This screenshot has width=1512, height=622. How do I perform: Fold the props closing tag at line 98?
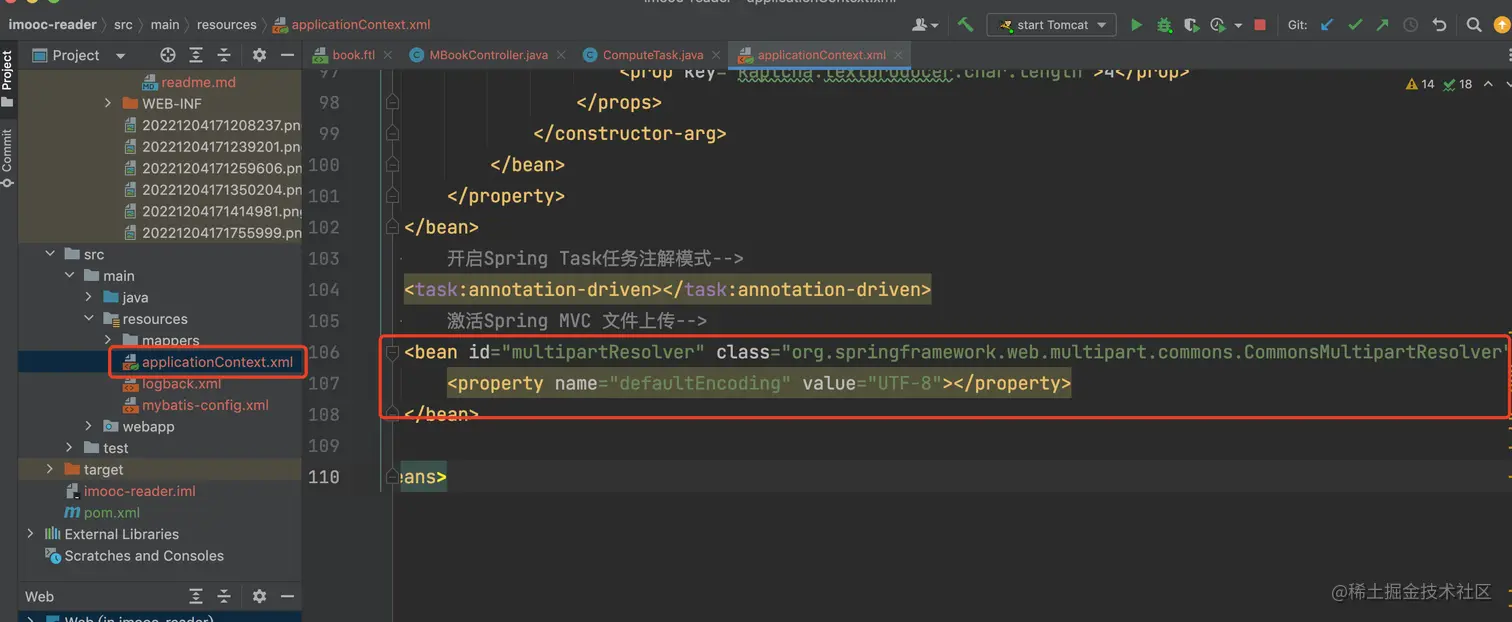coord(392,102)
